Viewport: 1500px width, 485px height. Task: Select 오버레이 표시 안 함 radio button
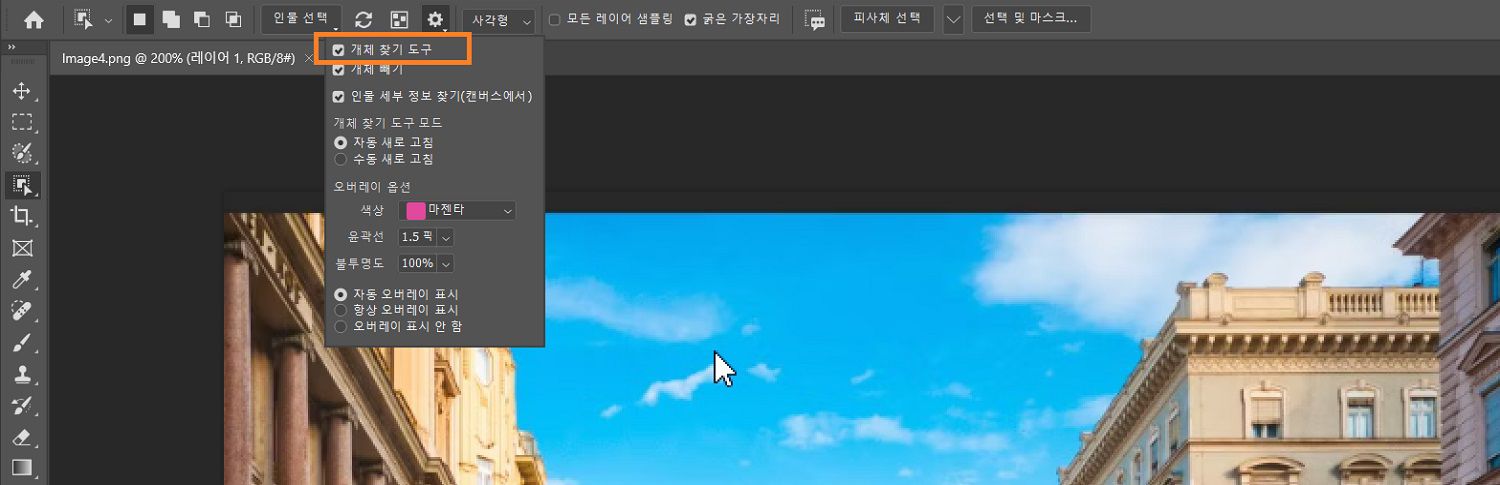click(341, 326)
